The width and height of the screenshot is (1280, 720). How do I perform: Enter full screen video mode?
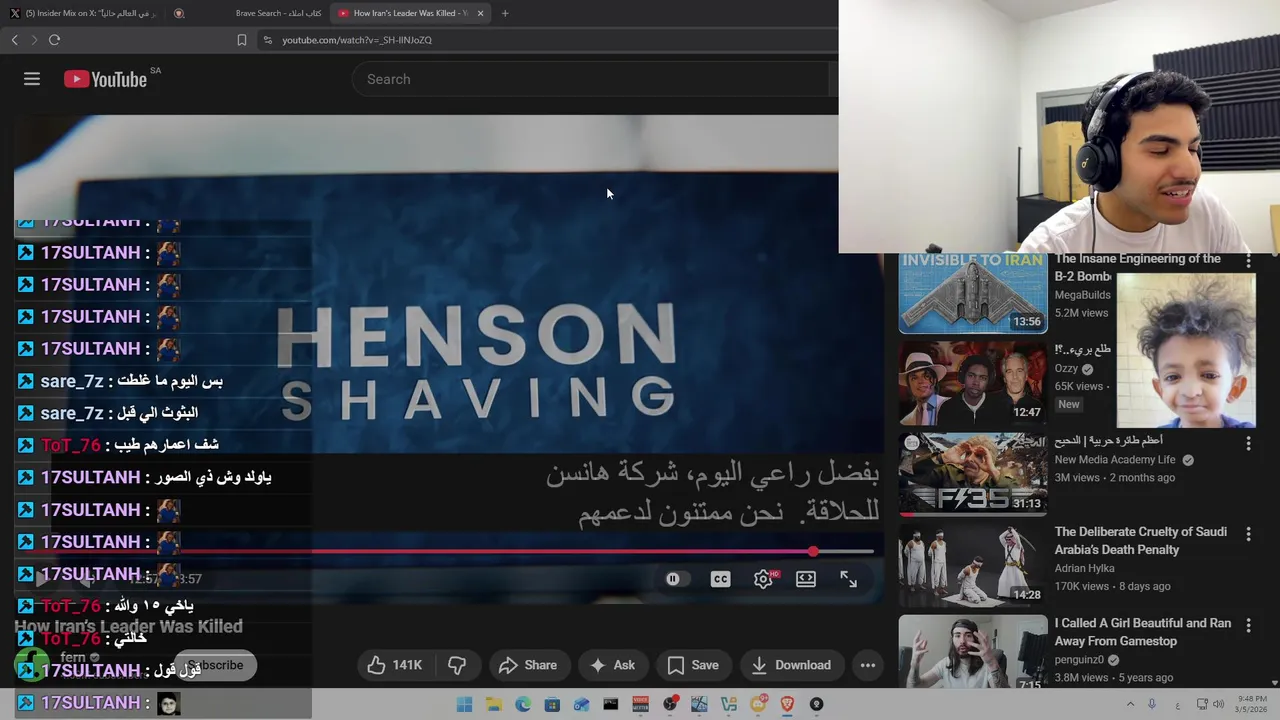(x=848, y=579)
